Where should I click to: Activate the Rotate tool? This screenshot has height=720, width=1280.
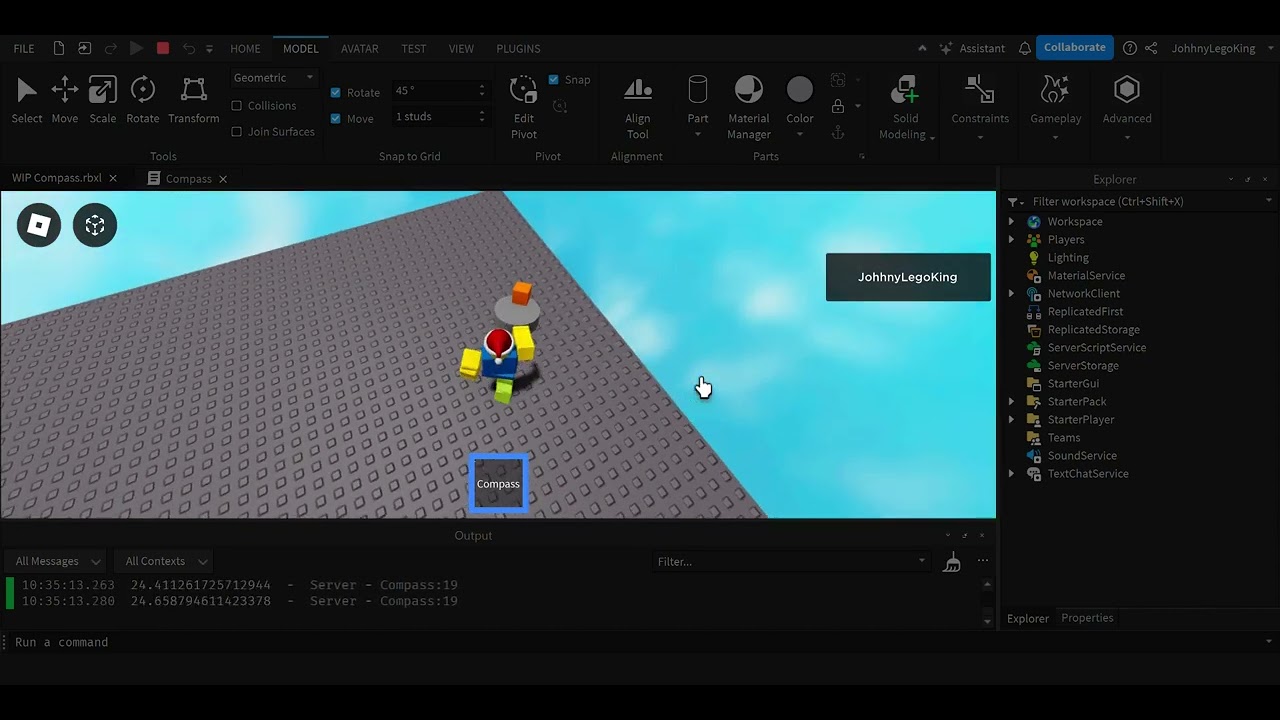143,100
